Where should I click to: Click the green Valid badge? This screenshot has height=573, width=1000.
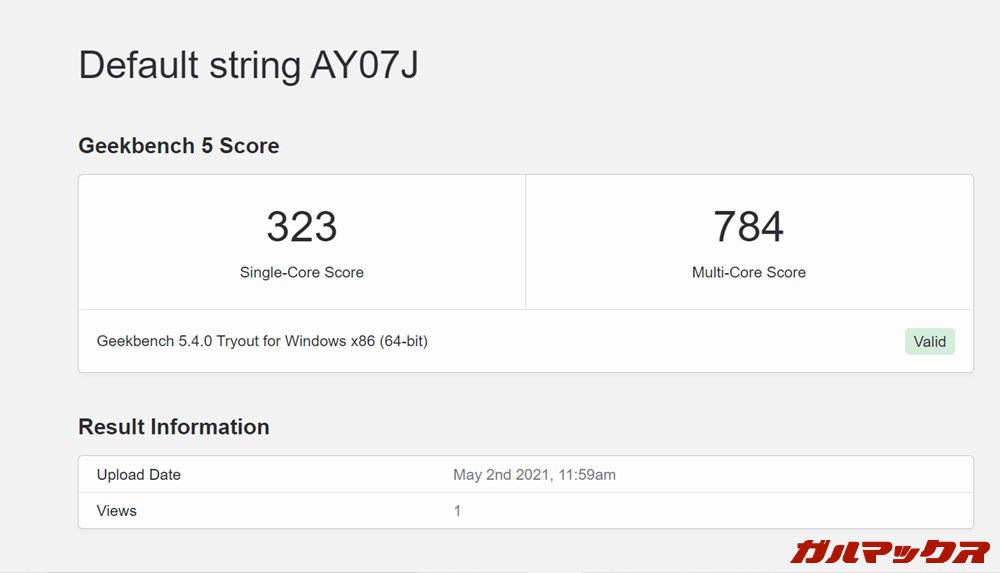[929, 341]
